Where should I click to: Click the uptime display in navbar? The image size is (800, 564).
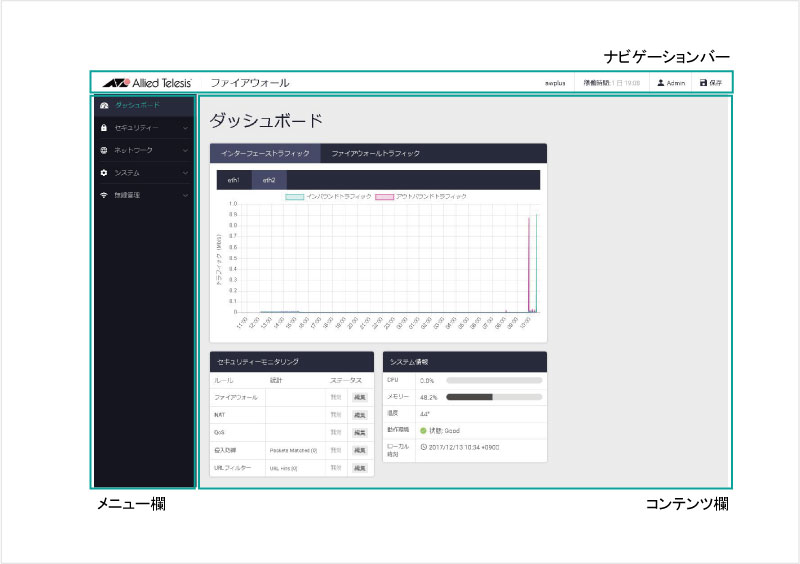pyautogui.click(x=612, y=83)
